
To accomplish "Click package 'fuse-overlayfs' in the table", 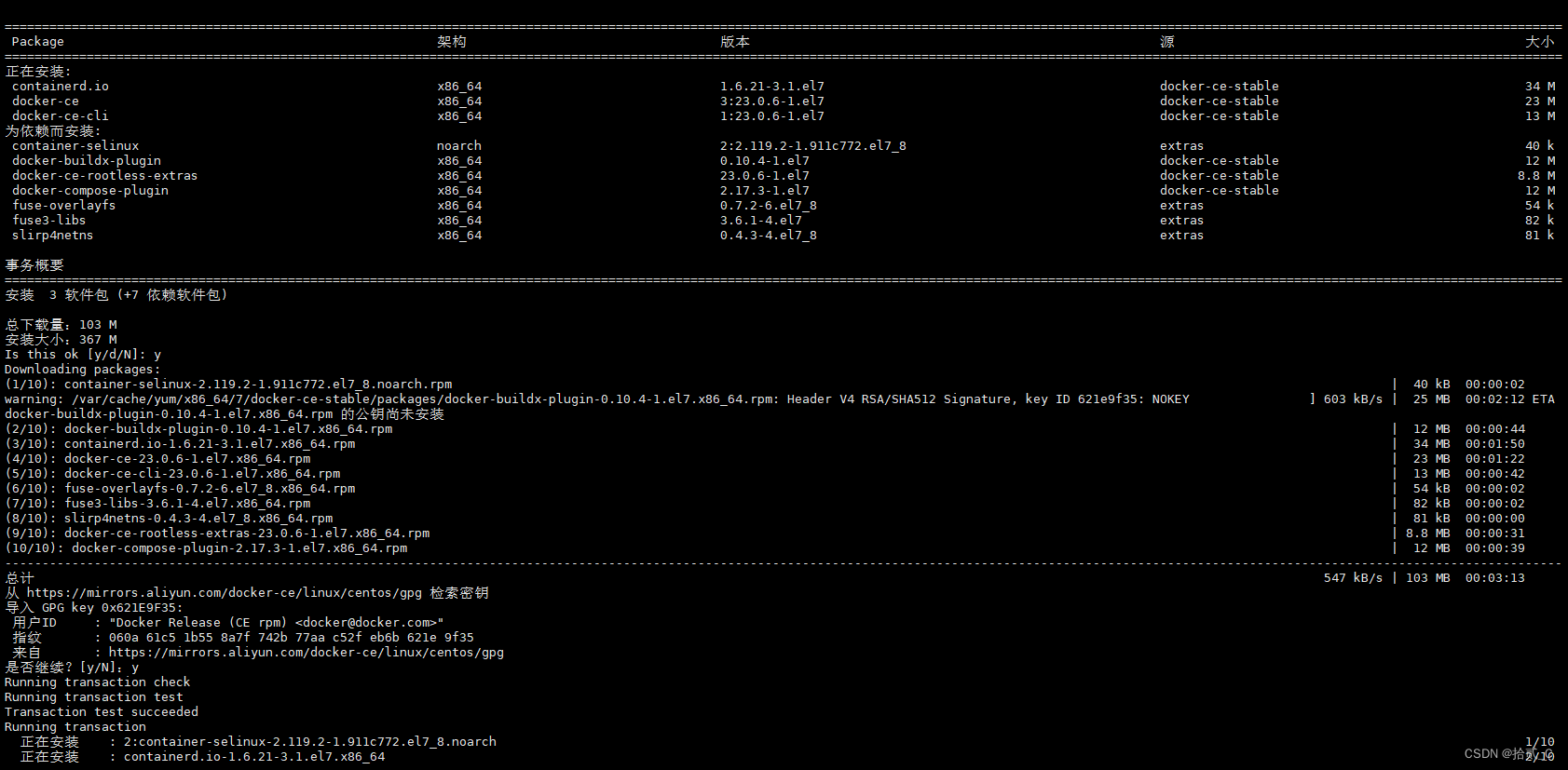I will click(64, 206).
